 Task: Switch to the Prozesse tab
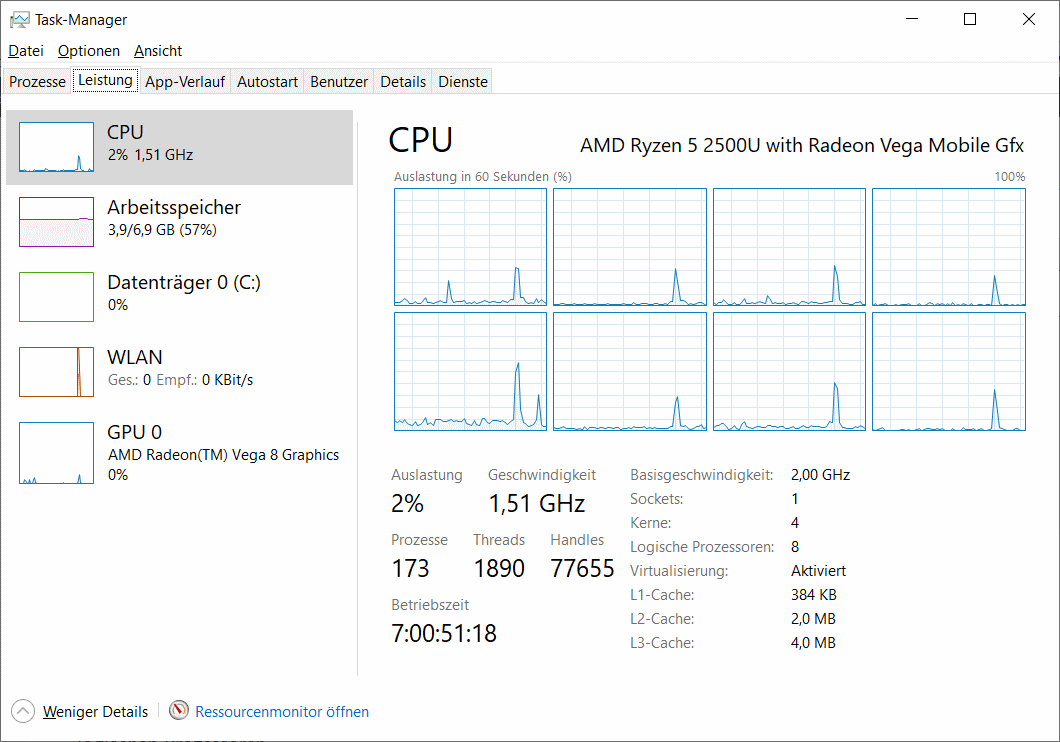pos(36,81)
